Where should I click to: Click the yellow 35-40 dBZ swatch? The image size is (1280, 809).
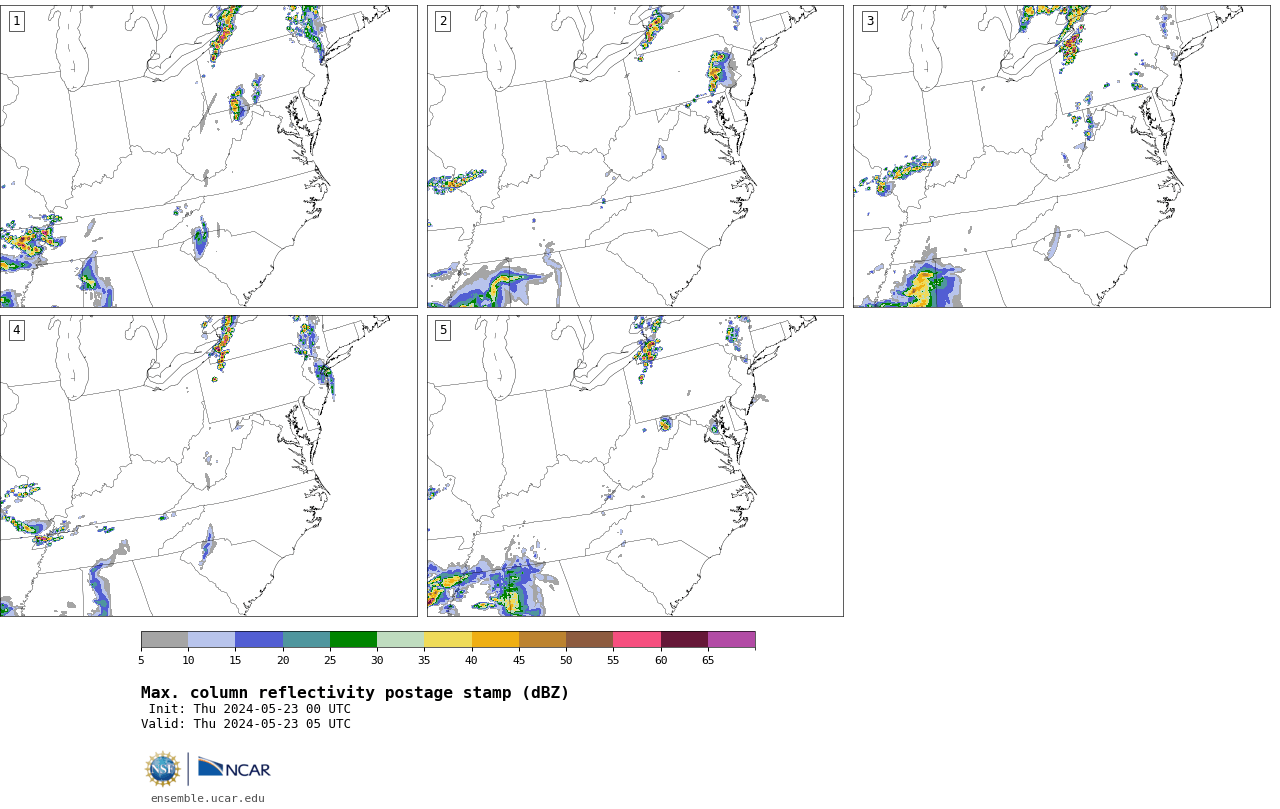tap(448, 640)
